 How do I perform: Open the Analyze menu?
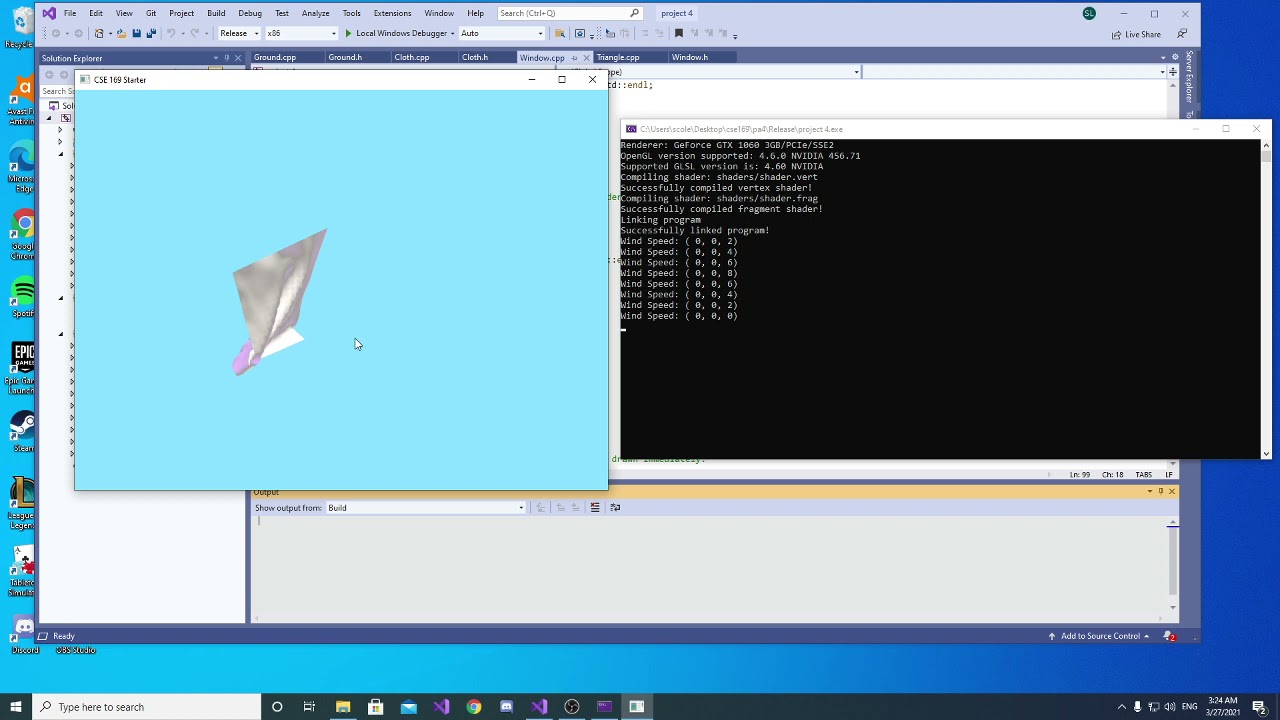[315, 13]
